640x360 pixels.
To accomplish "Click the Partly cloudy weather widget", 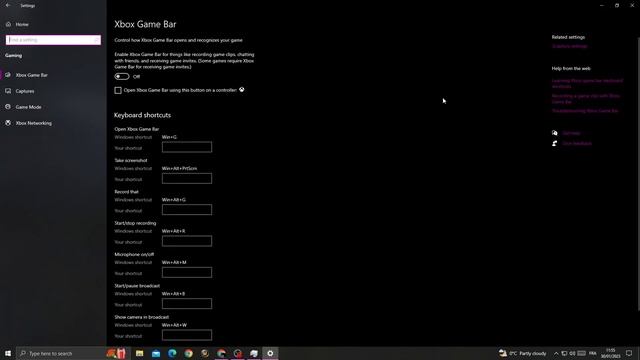I will pos(523,353).
